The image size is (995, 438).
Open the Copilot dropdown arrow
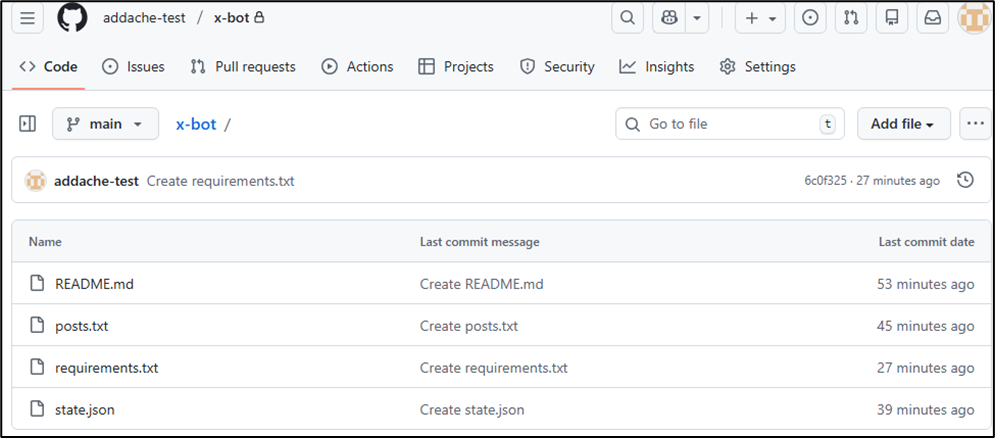696,18
